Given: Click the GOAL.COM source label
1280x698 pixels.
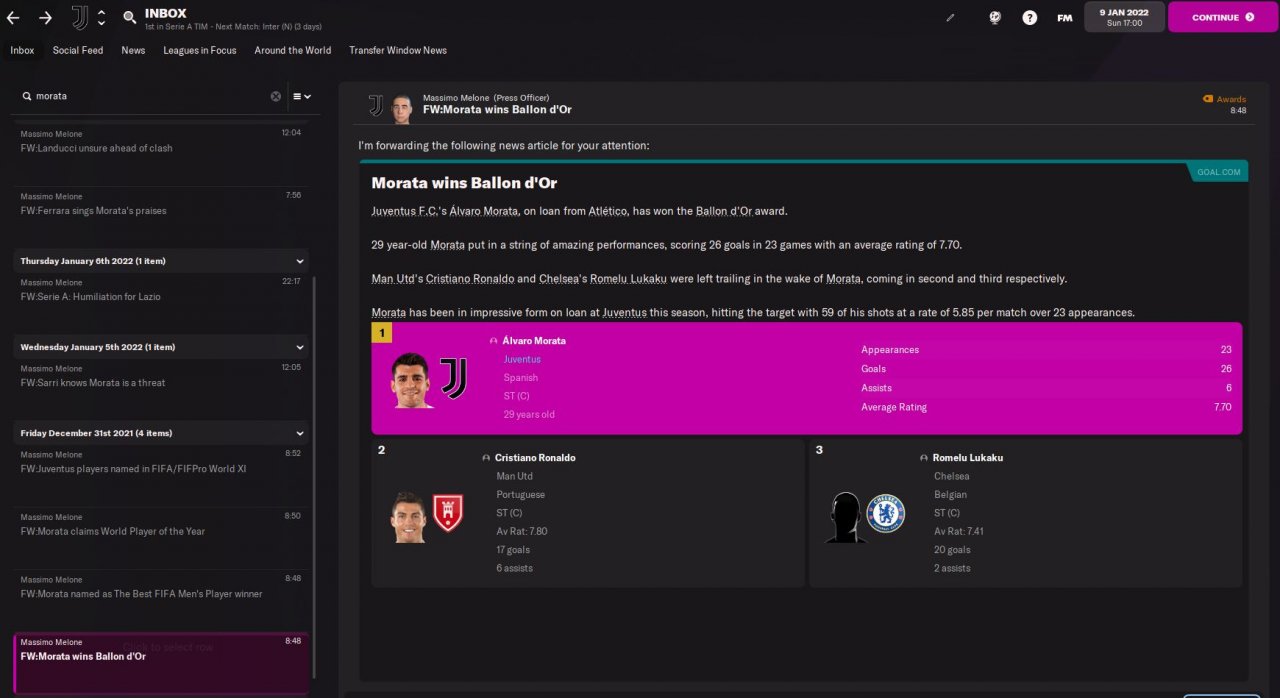Looking at the screenshot, I should pos(1218,172).
